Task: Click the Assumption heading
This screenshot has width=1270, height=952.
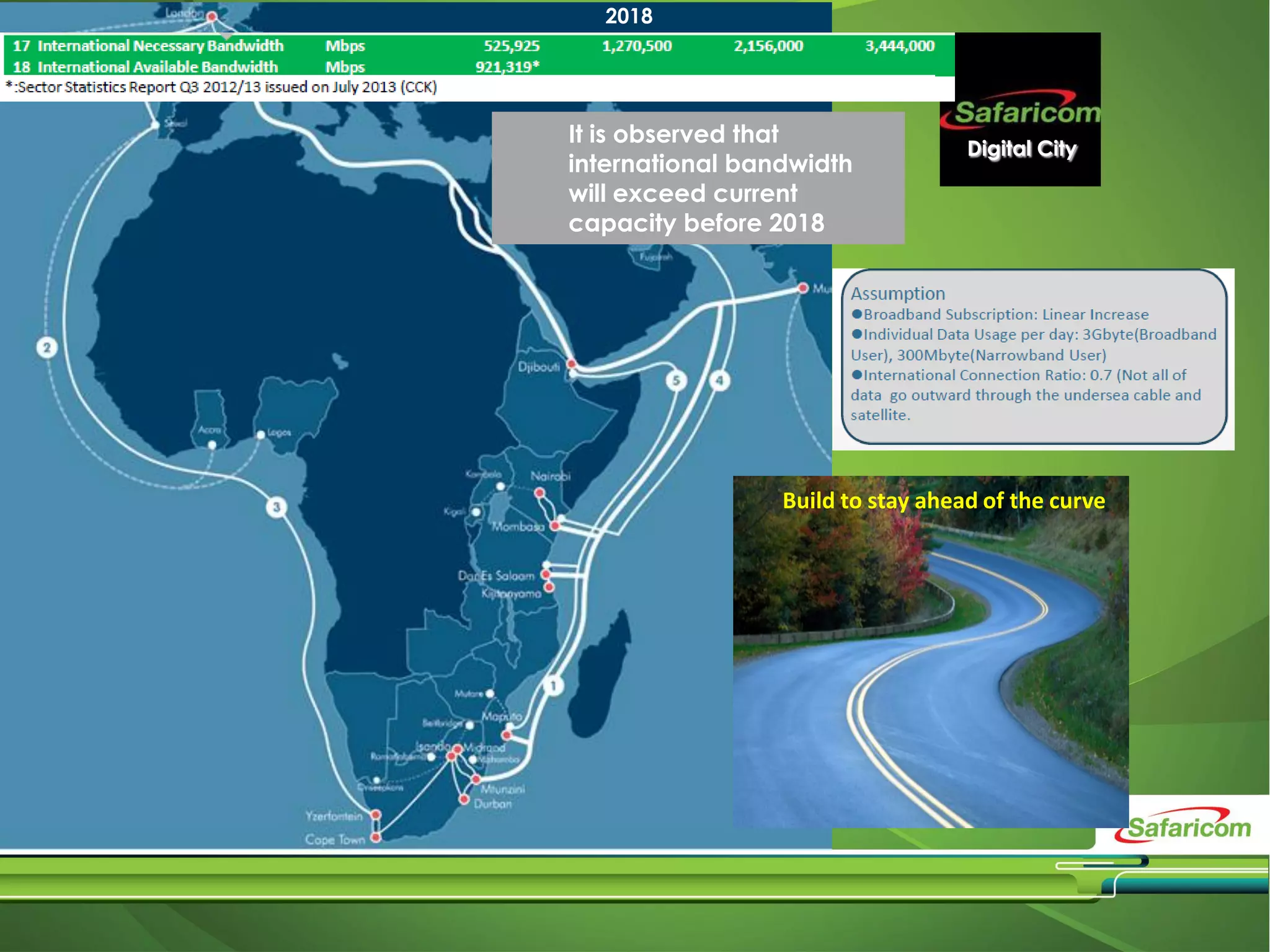Action: tap(897, 293)
